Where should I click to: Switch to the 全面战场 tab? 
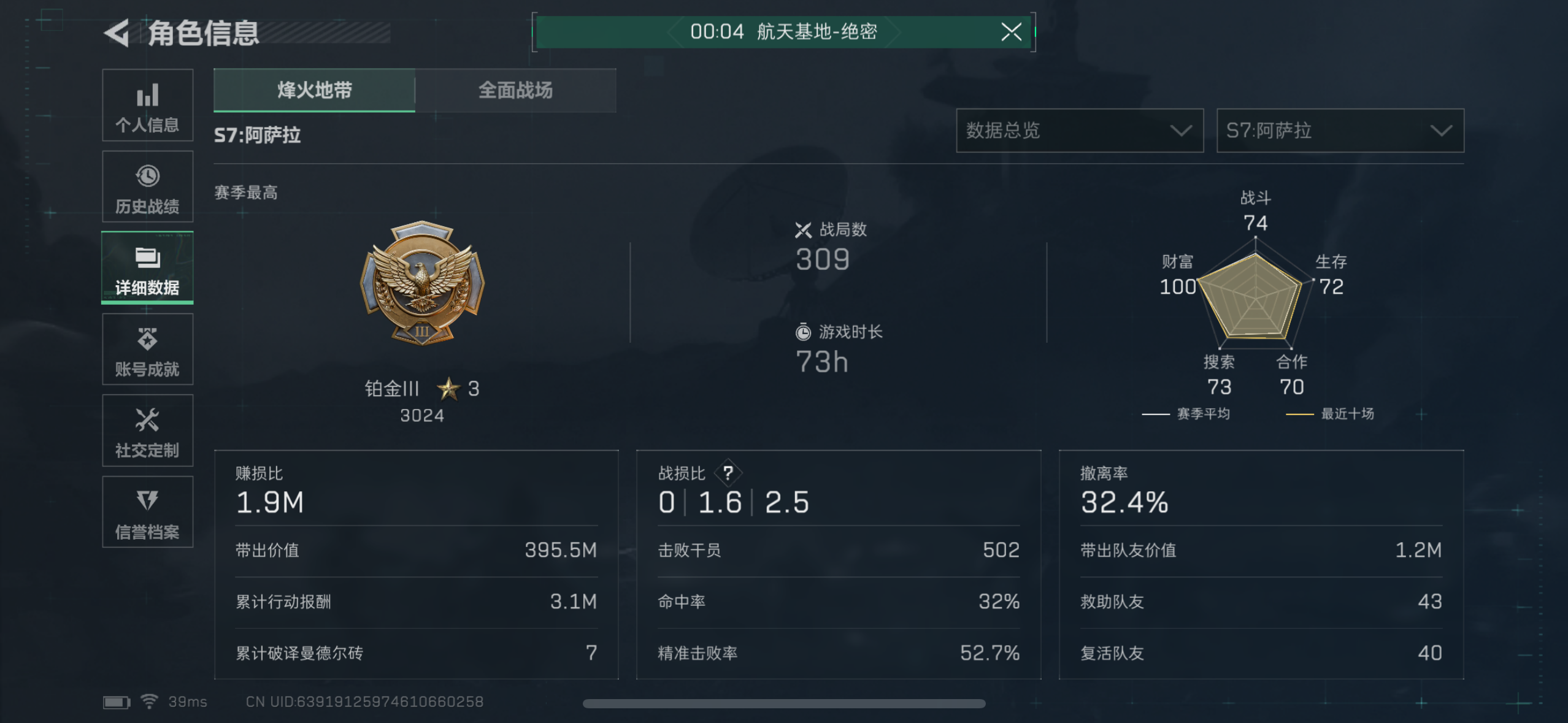515,90
